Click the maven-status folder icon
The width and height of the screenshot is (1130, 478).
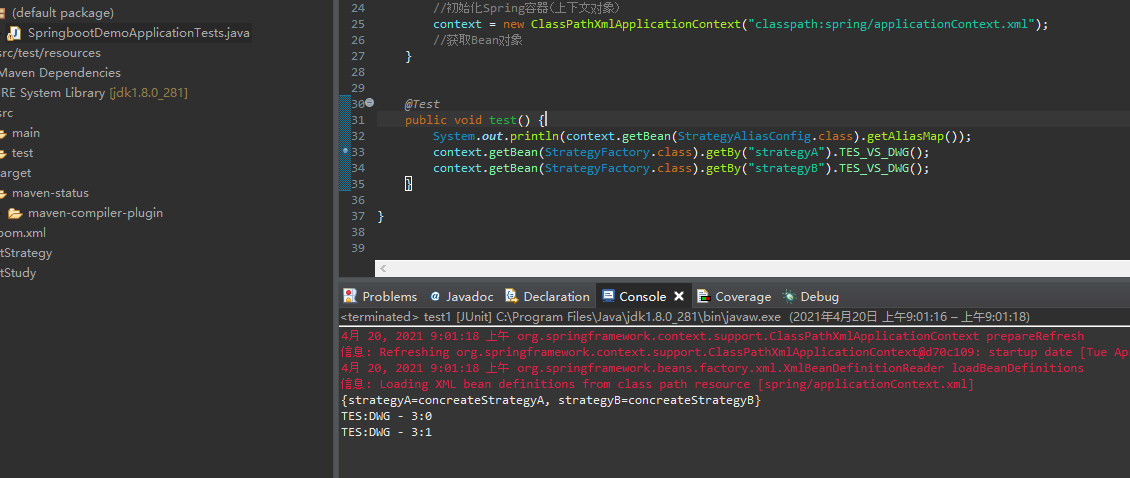pyautogui.click(x=2, y=193)
